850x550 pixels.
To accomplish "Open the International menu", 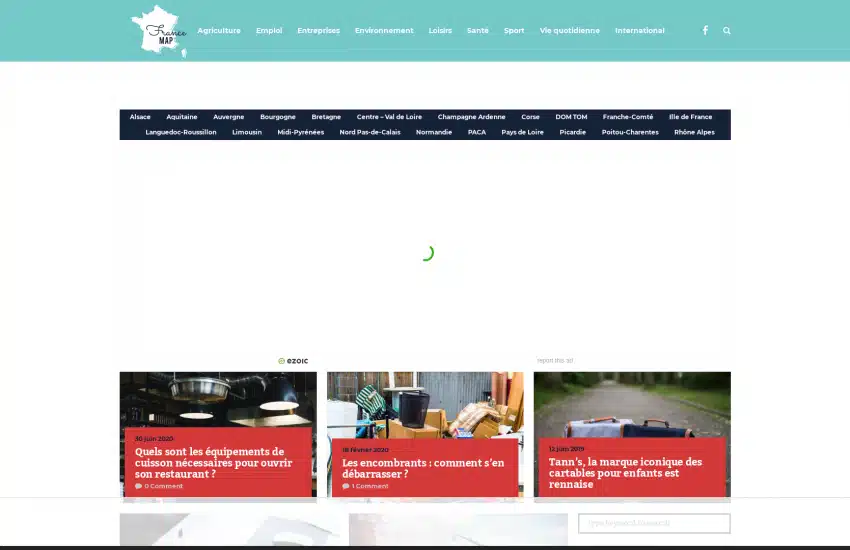I will pos(640,30).
